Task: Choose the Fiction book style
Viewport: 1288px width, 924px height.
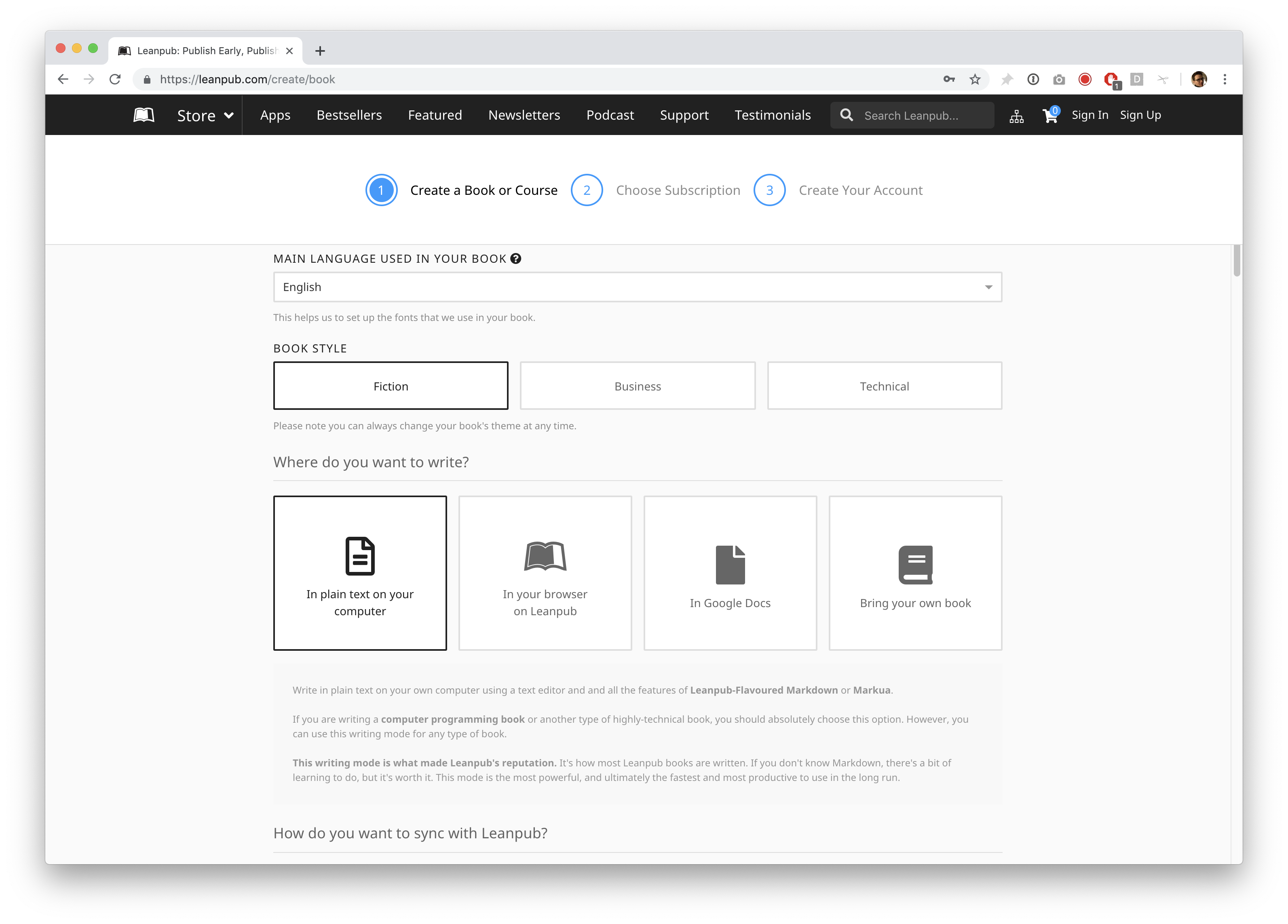Action: pyautogui.click(x=391, y=386)
